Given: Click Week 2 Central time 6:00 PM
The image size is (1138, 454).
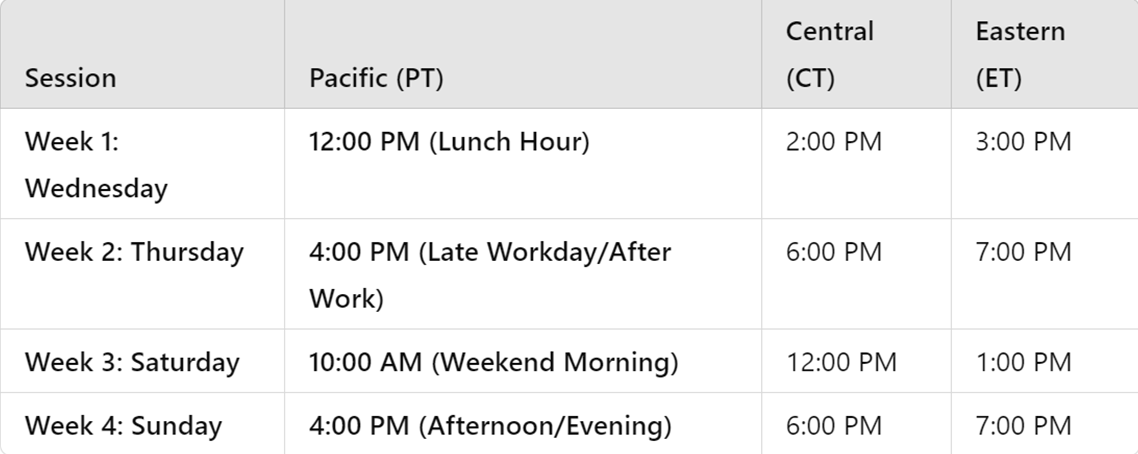Looking at the screenshot, I should pyautogui.click(x=834, y=252).
